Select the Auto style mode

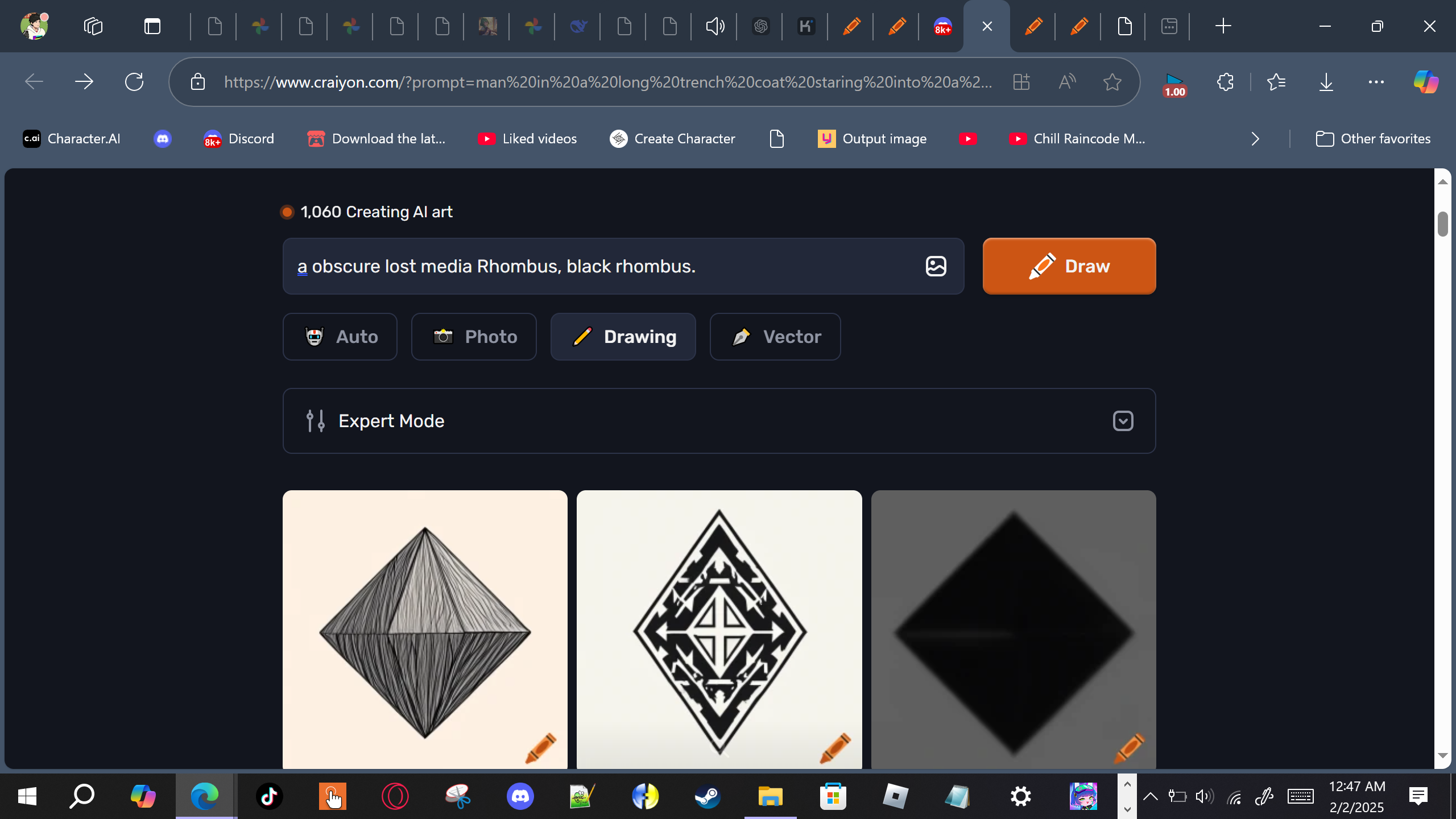tap(340, 337)
